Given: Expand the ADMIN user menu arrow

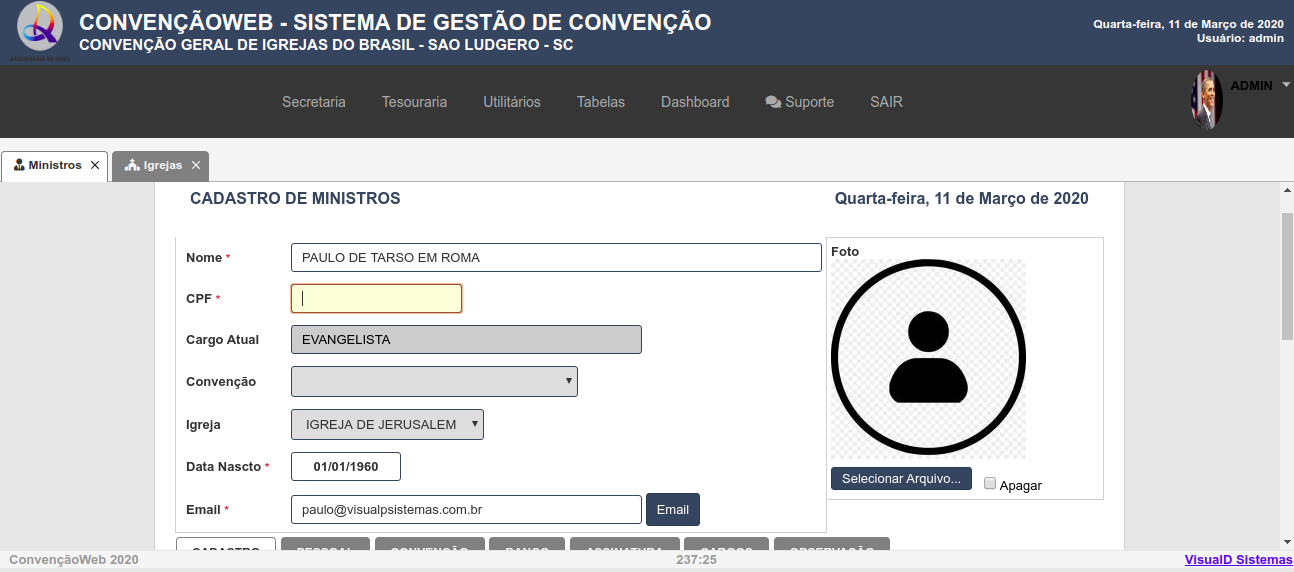Looking at the screenshot, I should click(x=1285, y=85).
